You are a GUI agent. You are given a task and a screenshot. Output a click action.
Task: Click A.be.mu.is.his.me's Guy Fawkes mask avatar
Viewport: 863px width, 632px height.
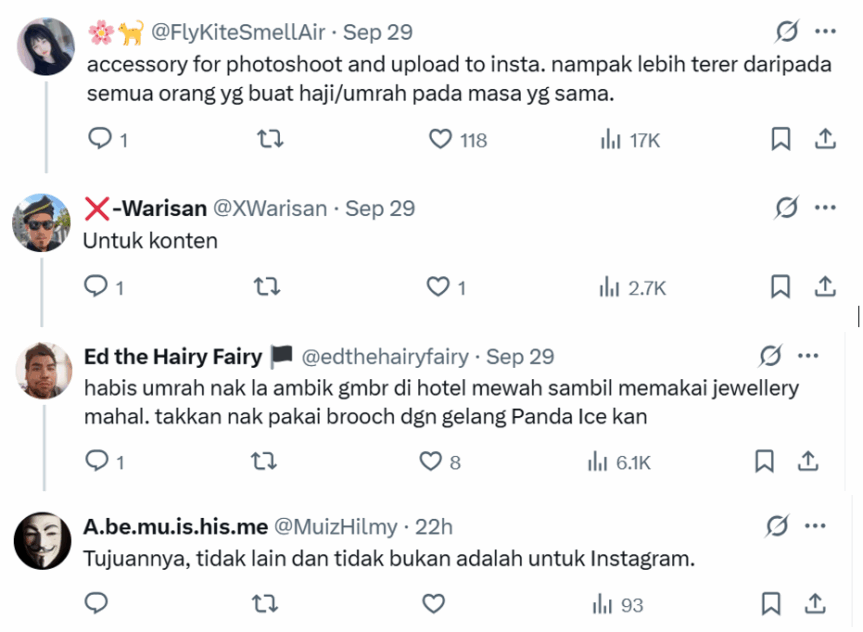coord(42,540)
